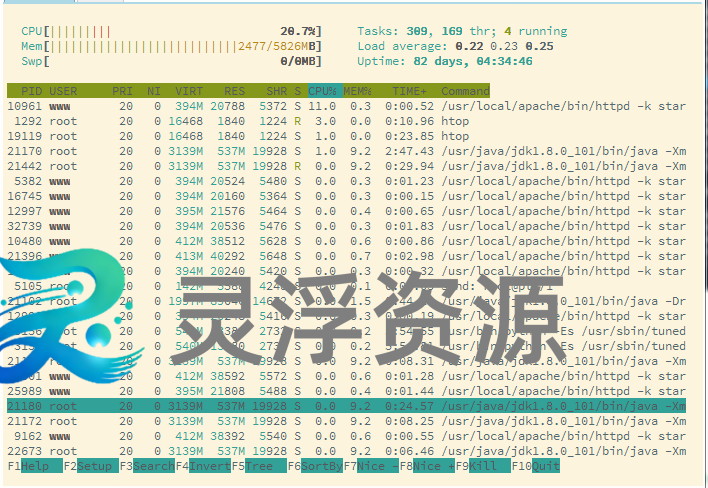The width and height of the screenshot is (708, 488).
Task: Click the Uptime 82 days readout
Action: [x=445, y=61]
